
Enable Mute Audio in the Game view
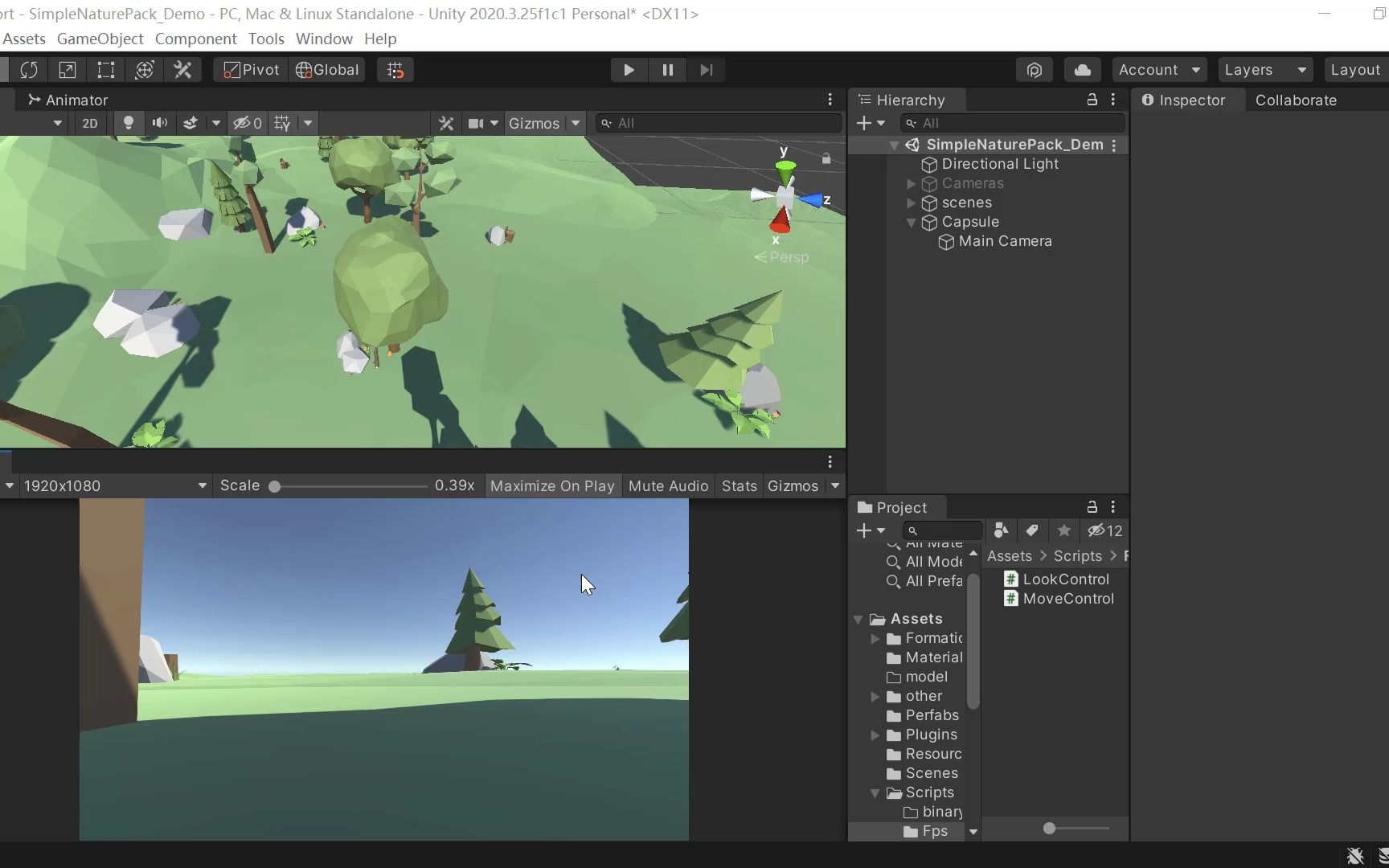pos(668,485)
